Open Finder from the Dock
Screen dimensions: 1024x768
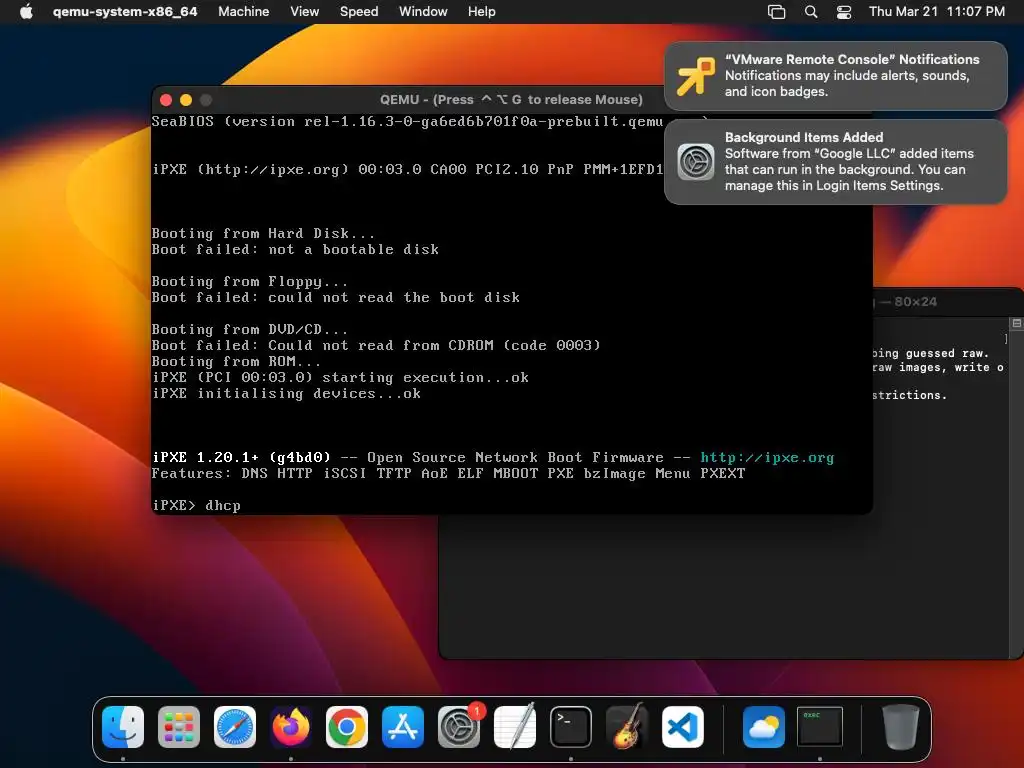(123, 727)
